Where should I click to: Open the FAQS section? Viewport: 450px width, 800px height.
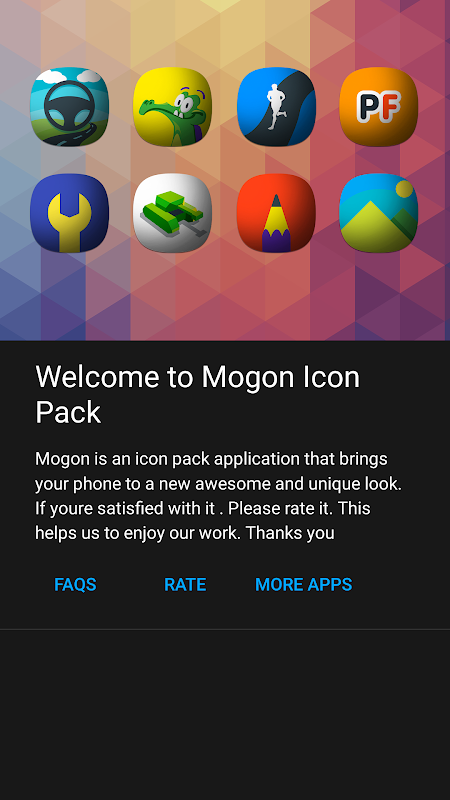click(x=76, y=584)
